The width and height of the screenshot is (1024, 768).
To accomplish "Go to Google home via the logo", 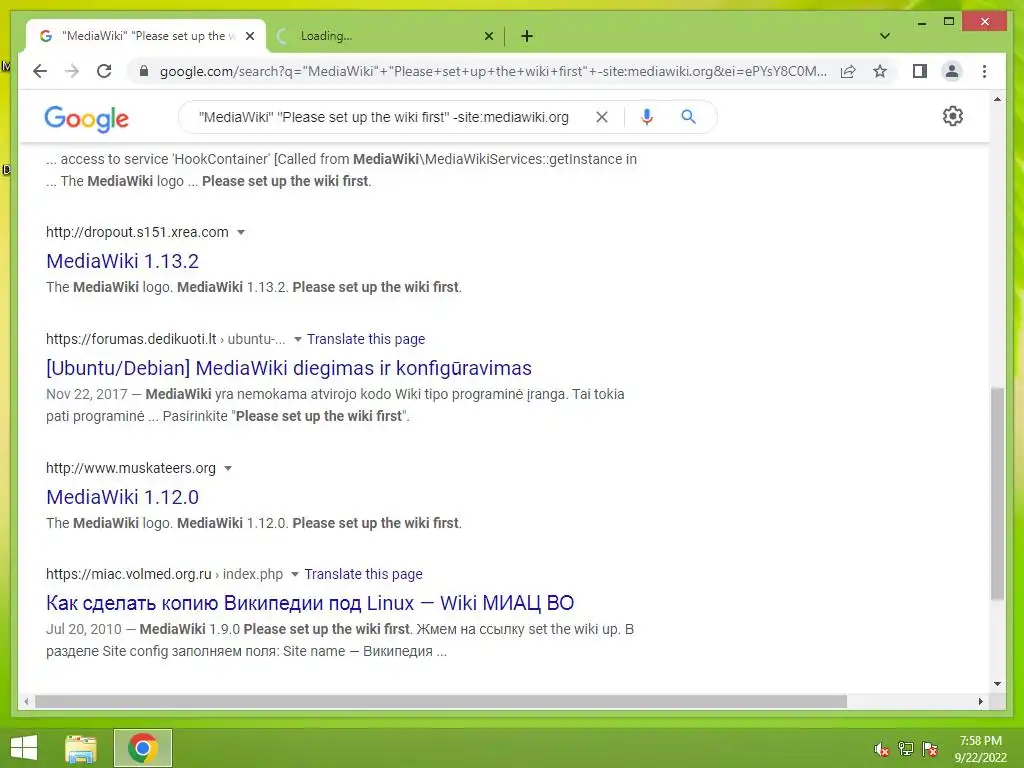I will click(86, 118).
